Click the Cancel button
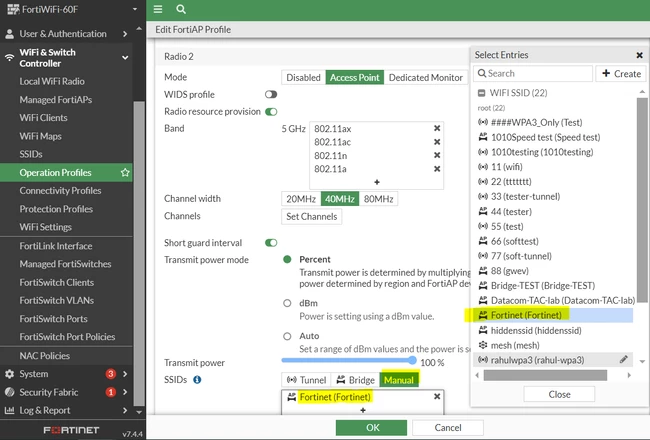The height and width of the screenshot is (440, 650). point(448,428)
